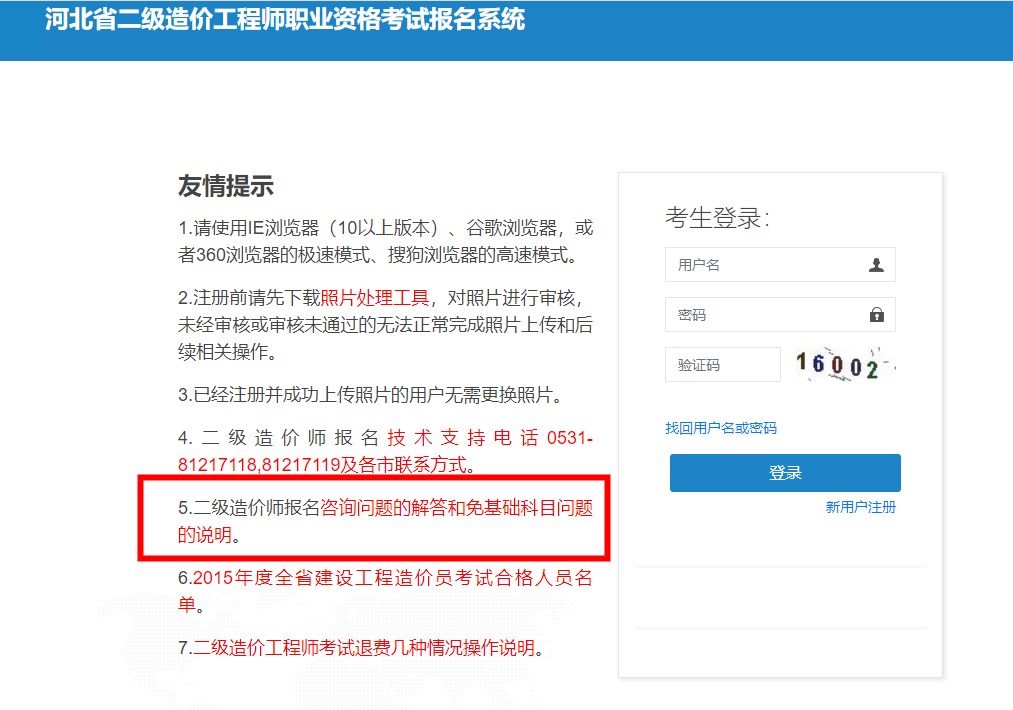The image size is (1013, 710).
Task: Focus the 用户名 input field
Action: 765,265
